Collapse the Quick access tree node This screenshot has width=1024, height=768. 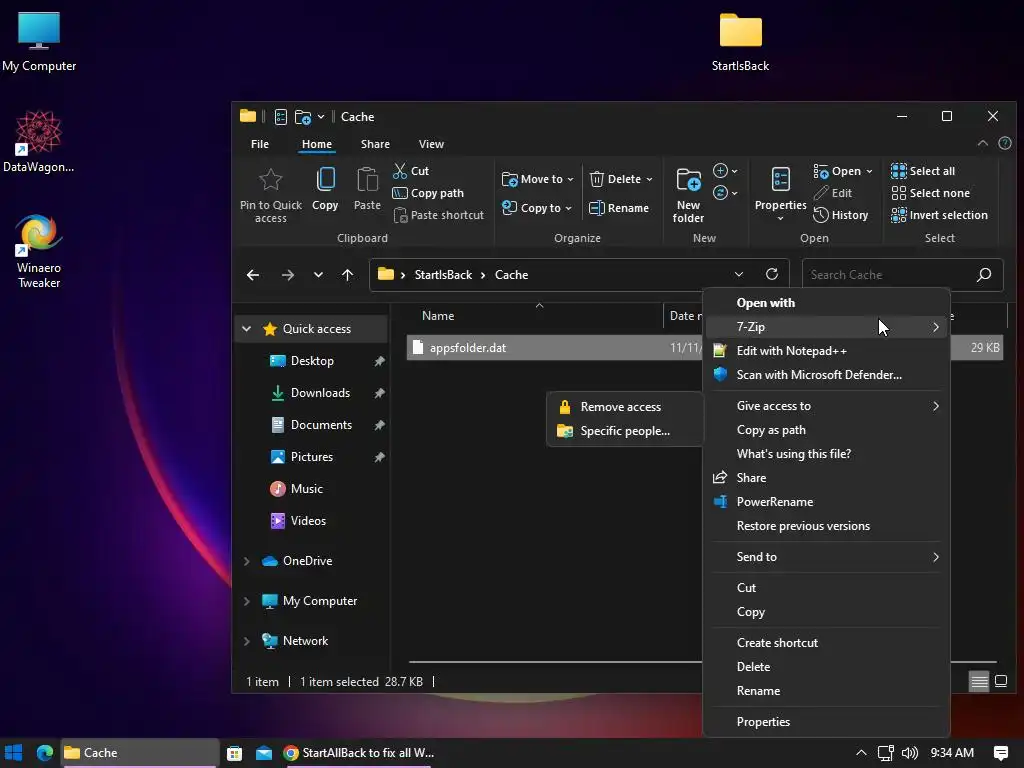coord(247,328)
